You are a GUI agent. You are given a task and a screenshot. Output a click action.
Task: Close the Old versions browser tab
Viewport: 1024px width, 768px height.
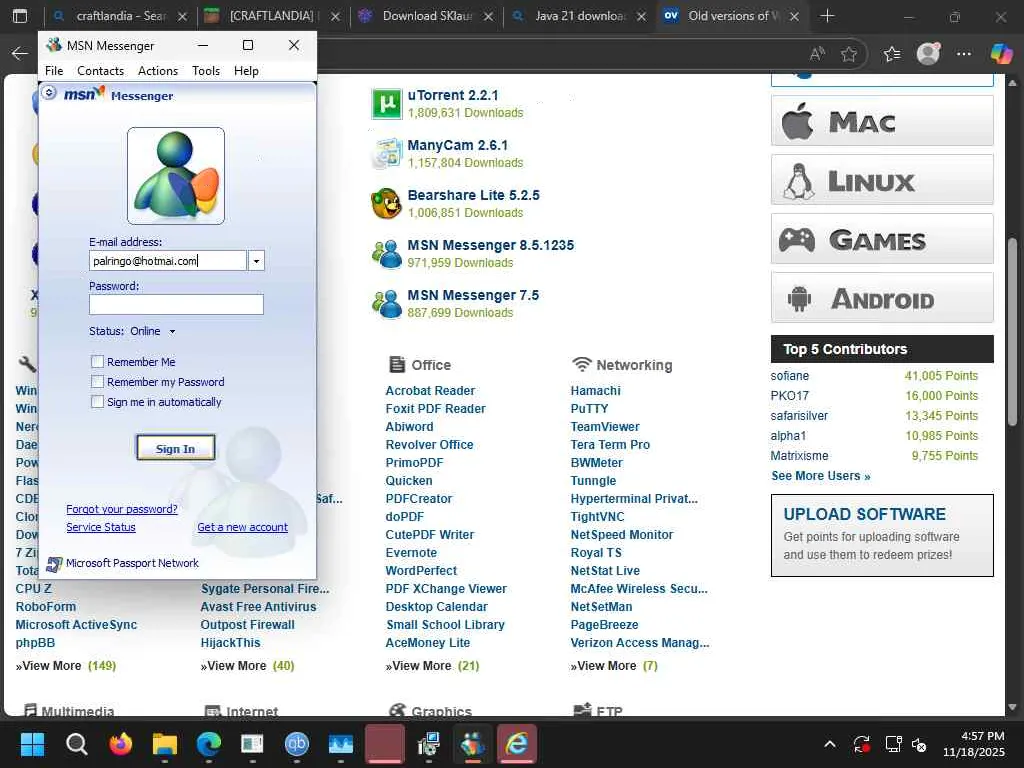point(794,16)
